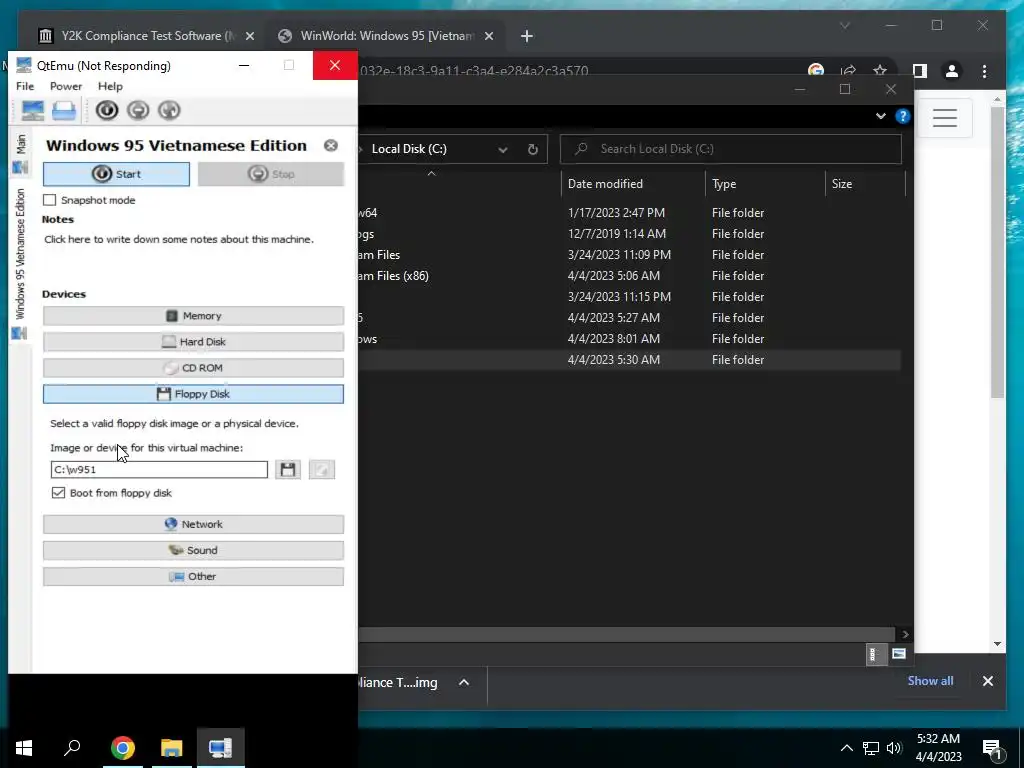Screen dimensions: 1024x768
Task: Toggle Chrome side panel icon
Action: pos(920,71)
